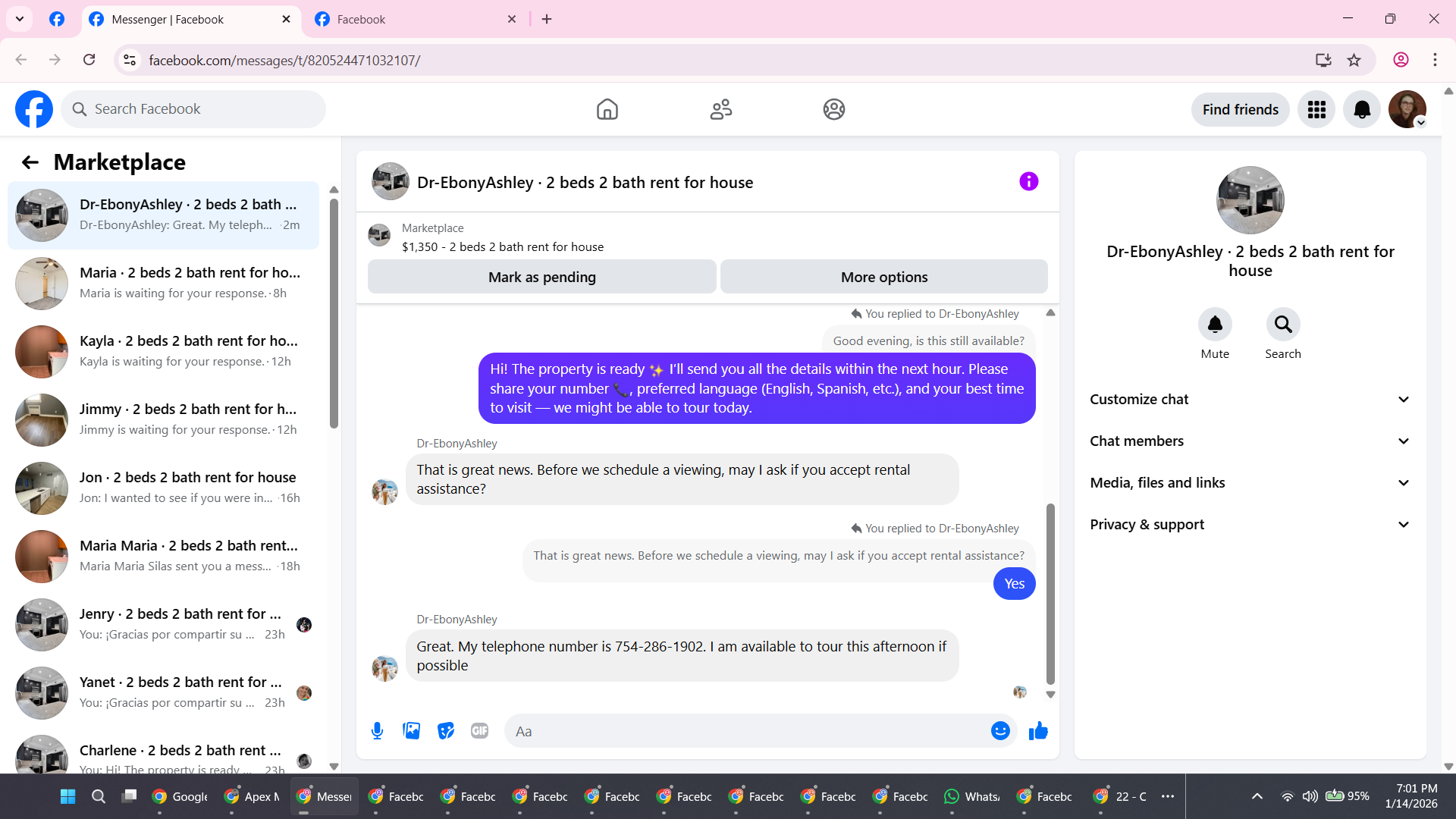The image size is (1456, 819).
Task: Open the Facebook notifications bell
Action: 1362,110
